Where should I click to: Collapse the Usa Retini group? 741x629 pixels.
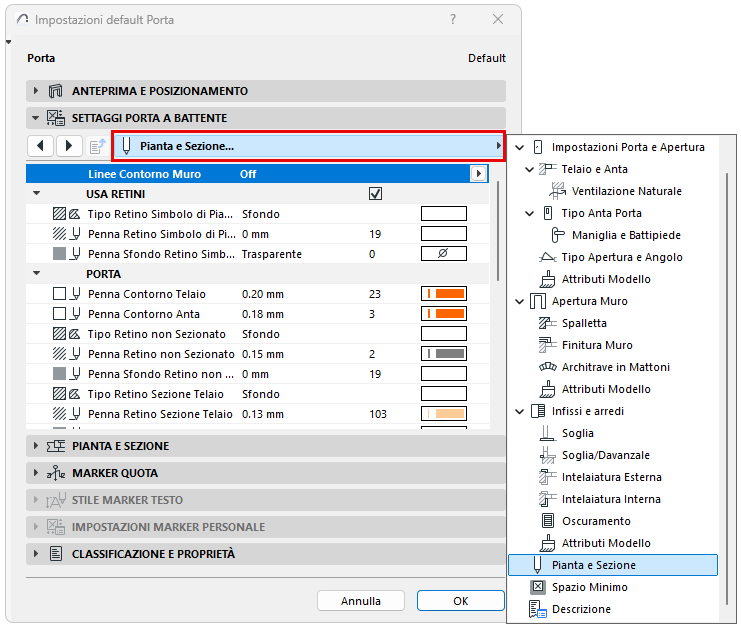click(36, 193)
